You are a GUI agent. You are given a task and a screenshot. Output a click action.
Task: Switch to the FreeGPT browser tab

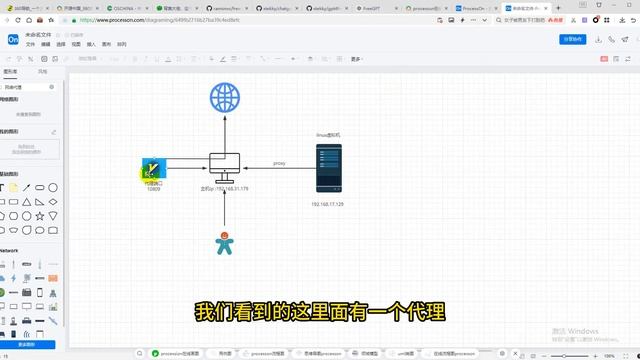[x=376, y=8]
